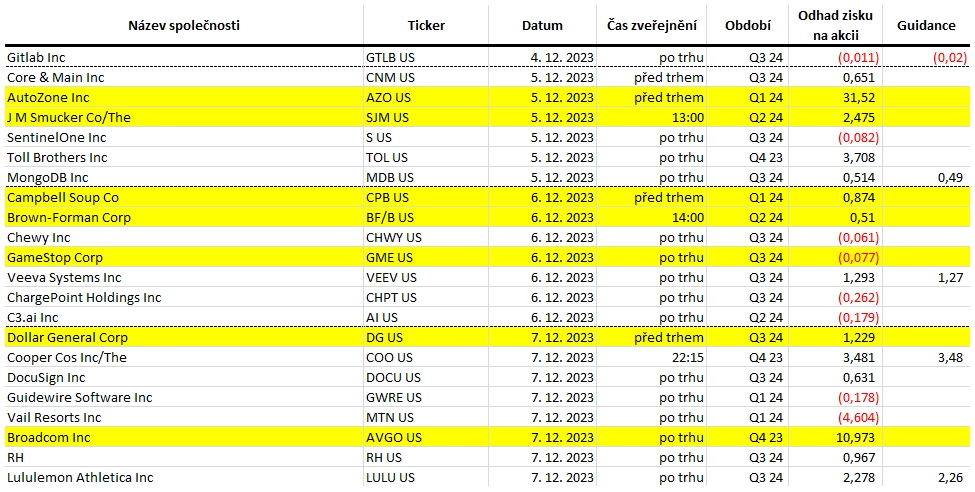Select the Lululemon Athletica Inc cell

tap(80, 478)
